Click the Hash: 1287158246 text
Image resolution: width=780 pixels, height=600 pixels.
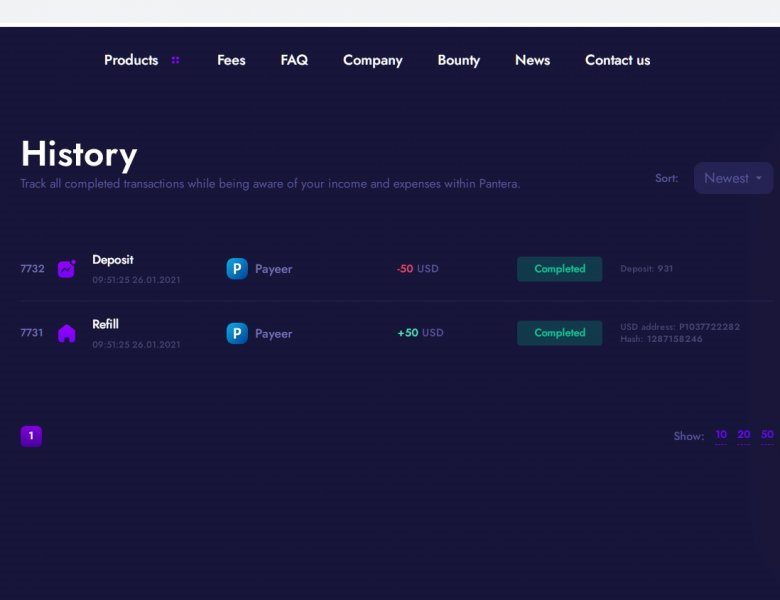click(x=661, y=339)
